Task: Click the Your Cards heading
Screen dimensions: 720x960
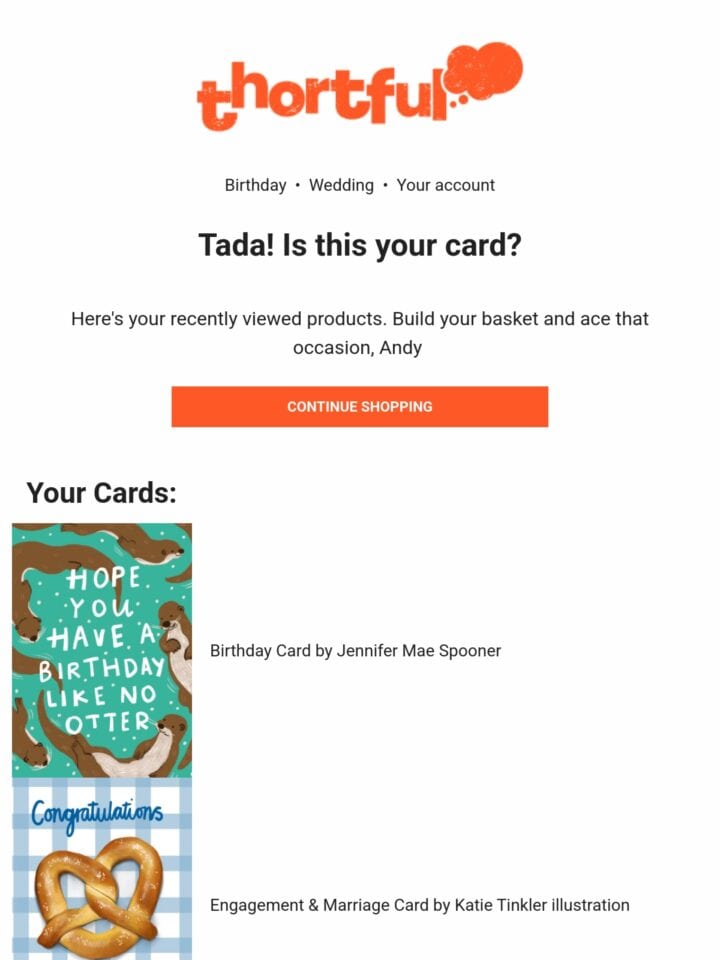Action: (102, 493)
